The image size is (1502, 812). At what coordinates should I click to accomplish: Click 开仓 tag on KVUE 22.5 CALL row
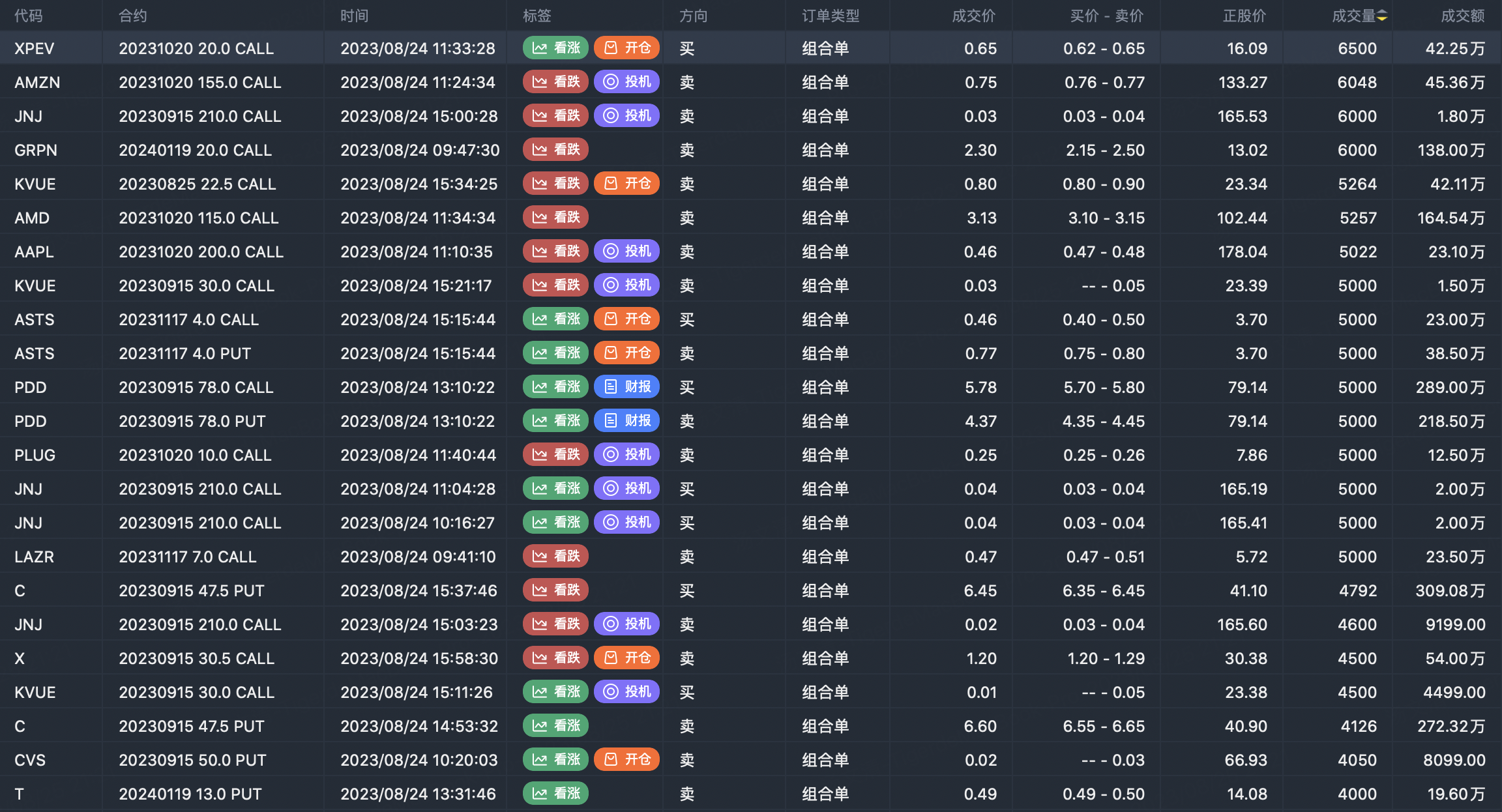point(627,184)
